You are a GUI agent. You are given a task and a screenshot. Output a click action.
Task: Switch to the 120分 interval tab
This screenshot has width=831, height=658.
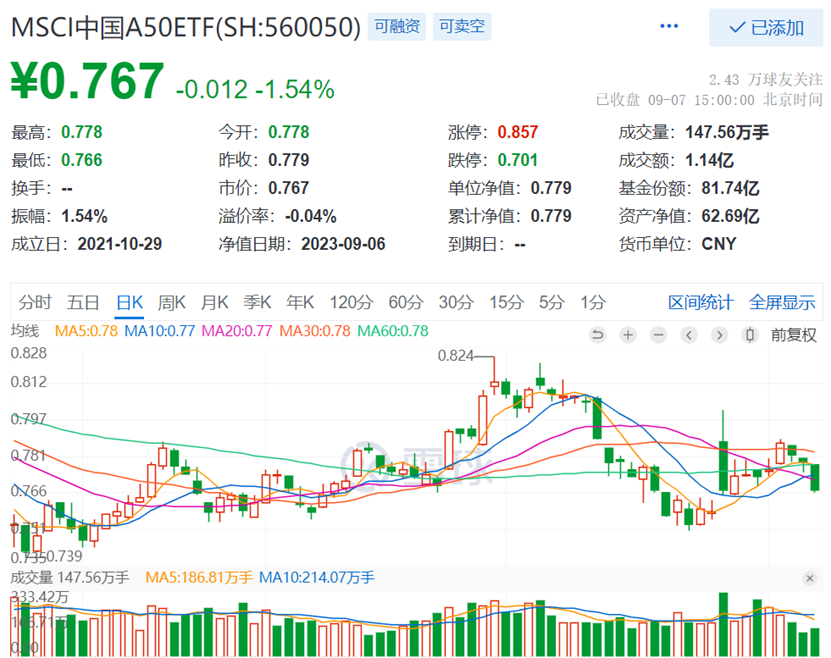point(351,303)
